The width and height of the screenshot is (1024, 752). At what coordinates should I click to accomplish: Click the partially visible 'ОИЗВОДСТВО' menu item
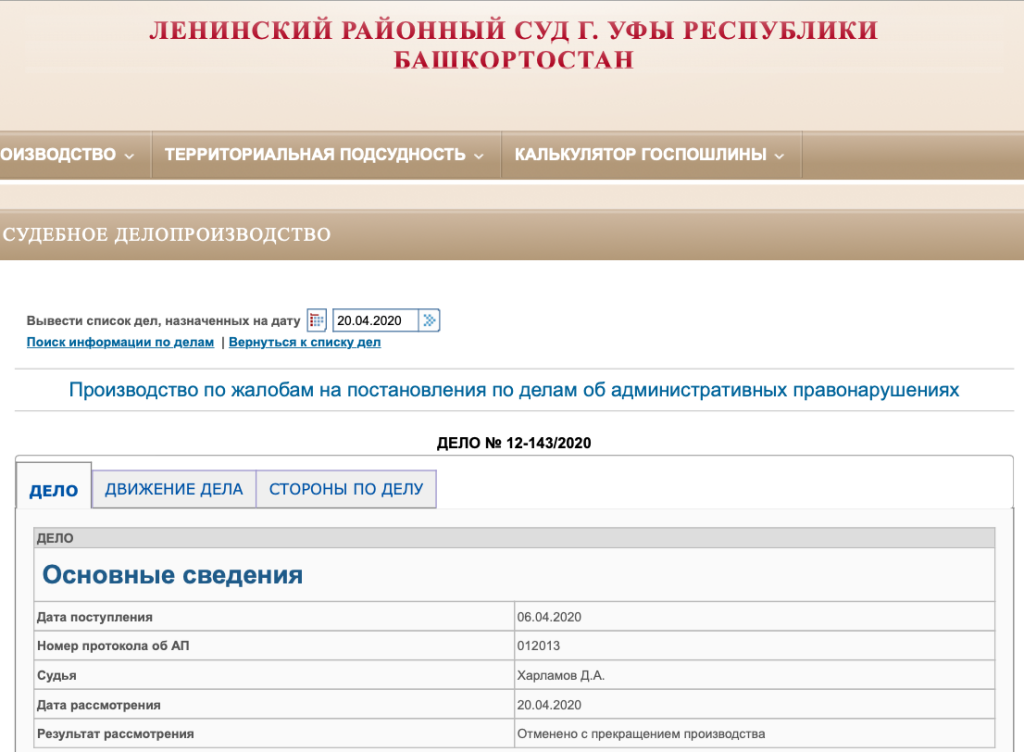58,155
